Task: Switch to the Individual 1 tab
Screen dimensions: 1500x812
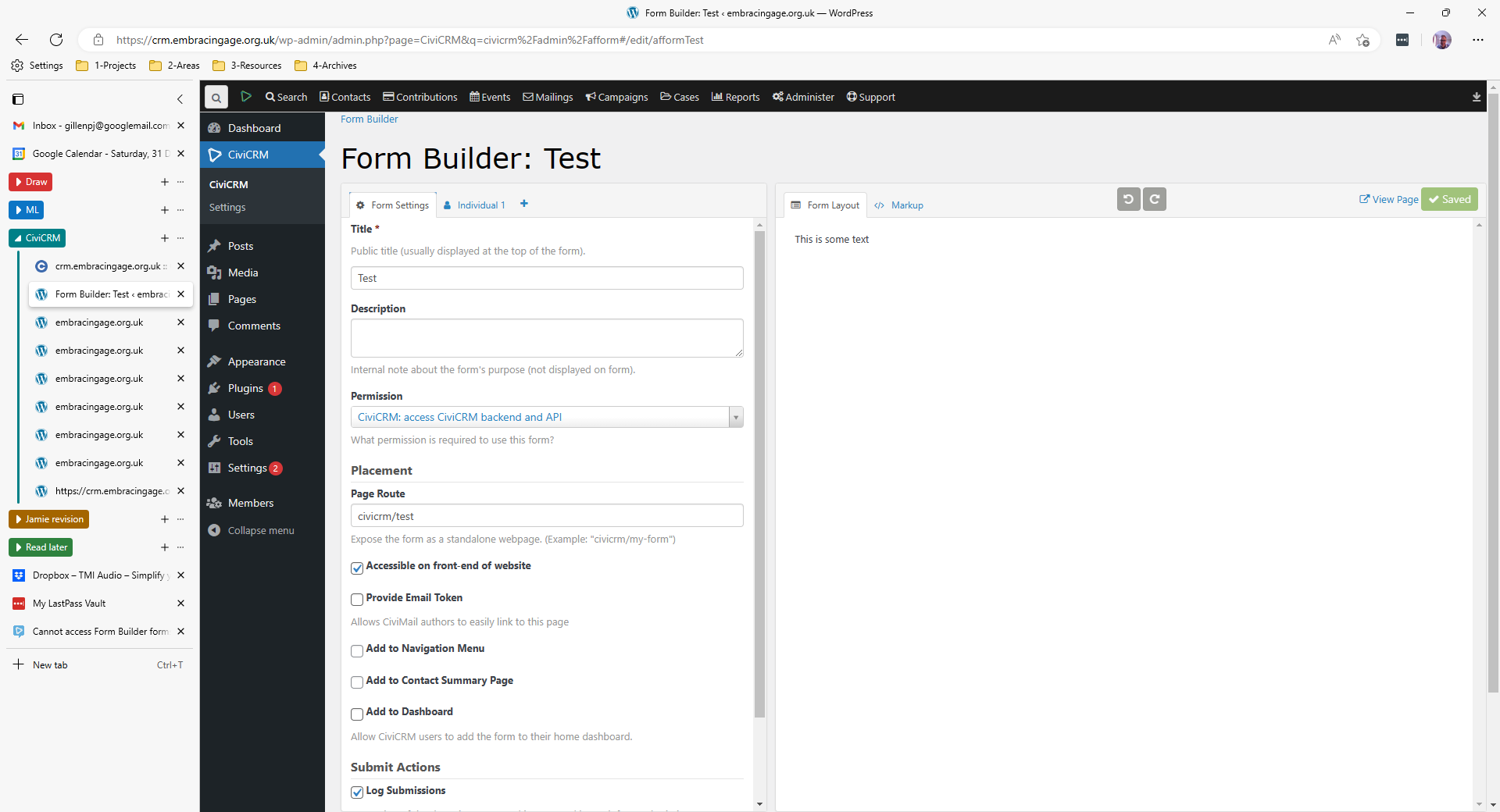Action: click(x=474, y=205)
